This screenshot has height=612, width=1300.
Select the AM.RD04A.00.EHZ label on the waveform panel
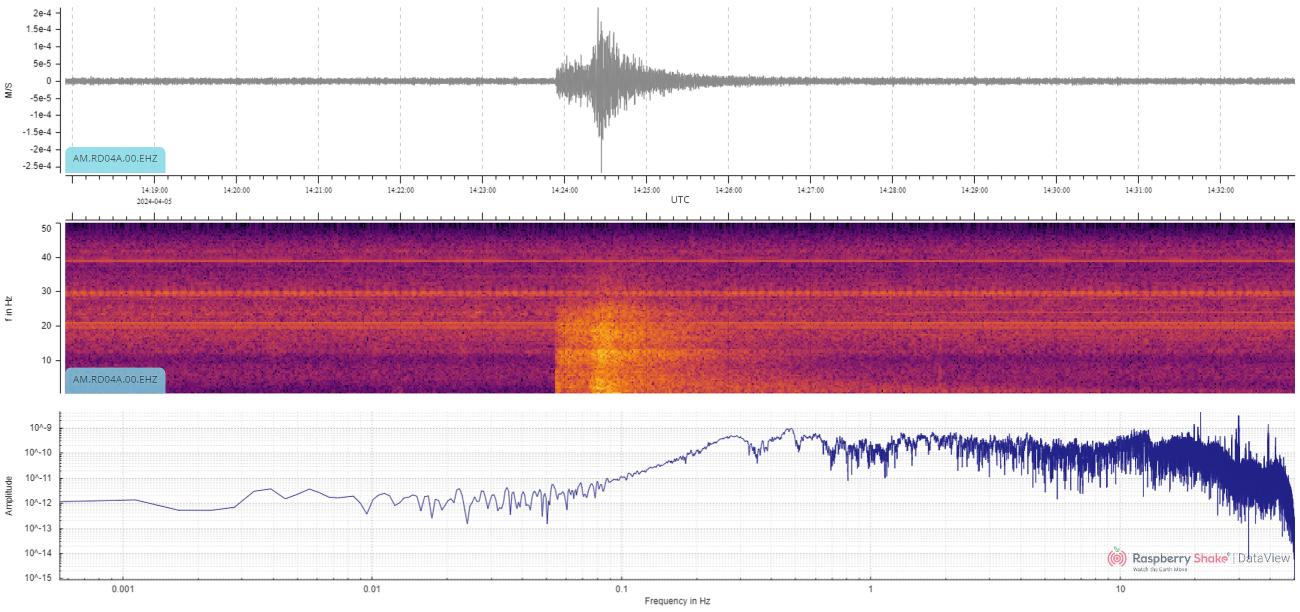point(114,158)
